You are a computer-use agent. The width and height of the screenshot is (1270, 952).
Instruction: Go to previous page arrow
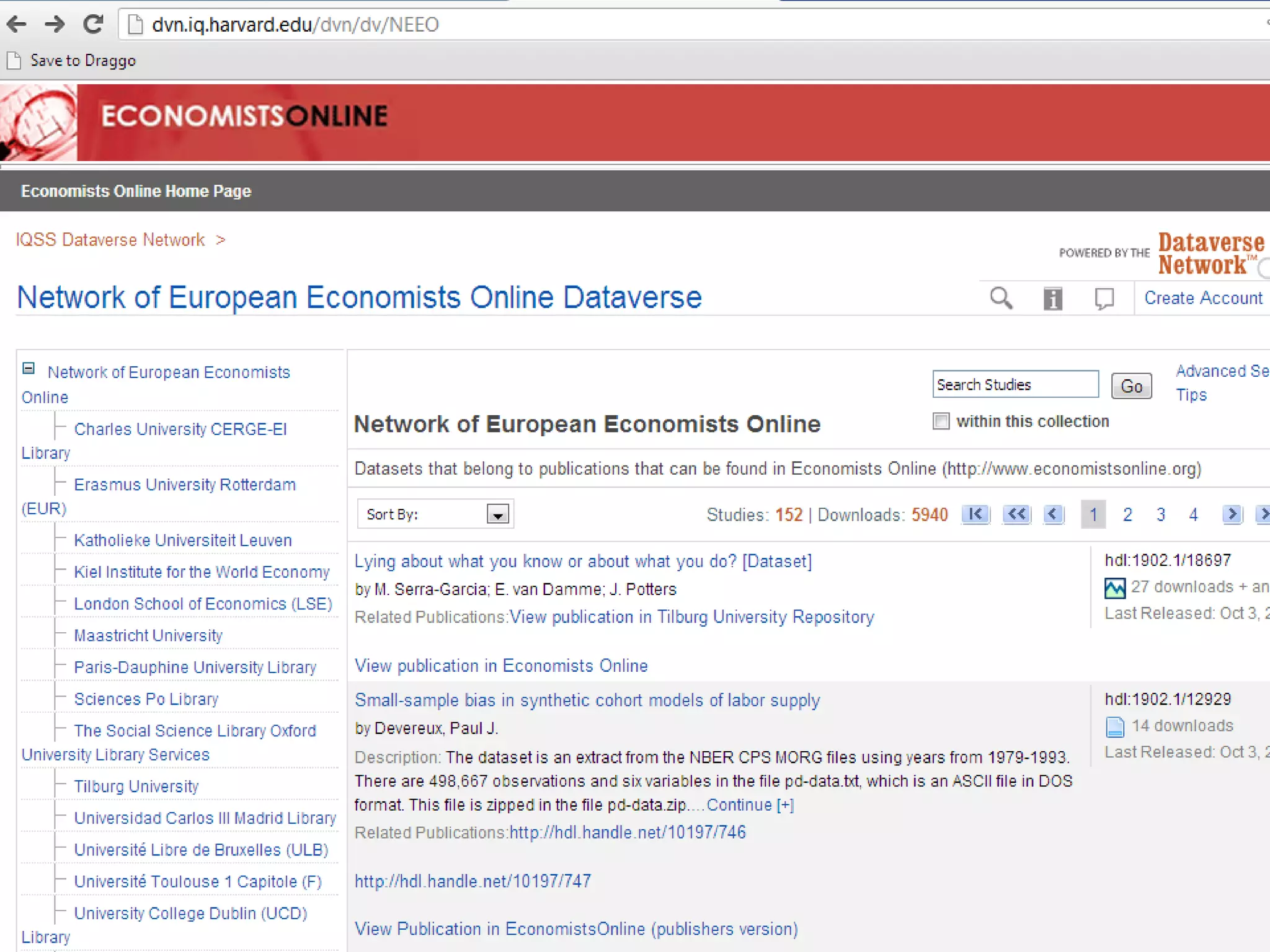(1053, 514)
